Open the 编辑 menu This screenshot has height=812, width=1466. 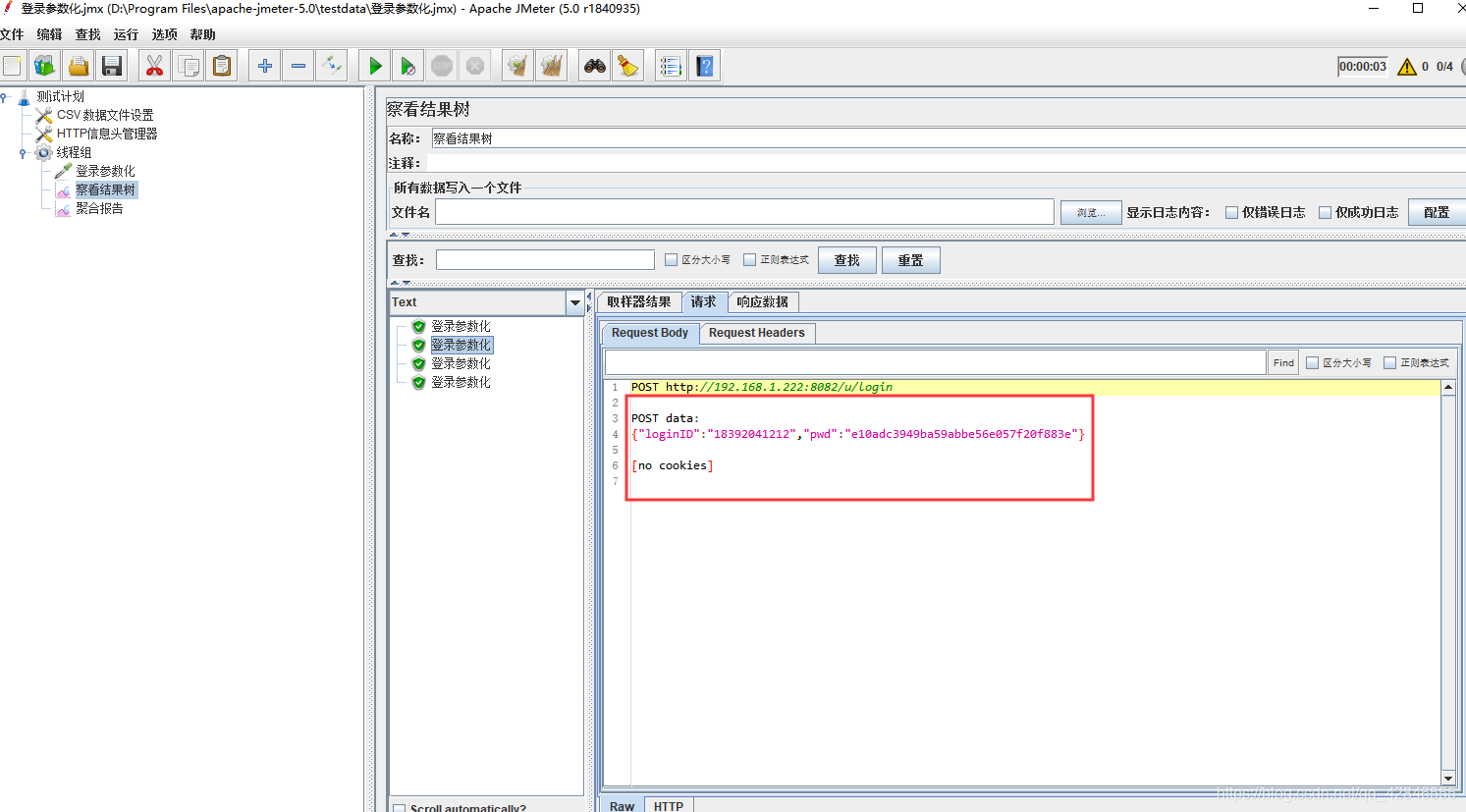(x=49, y=34)
